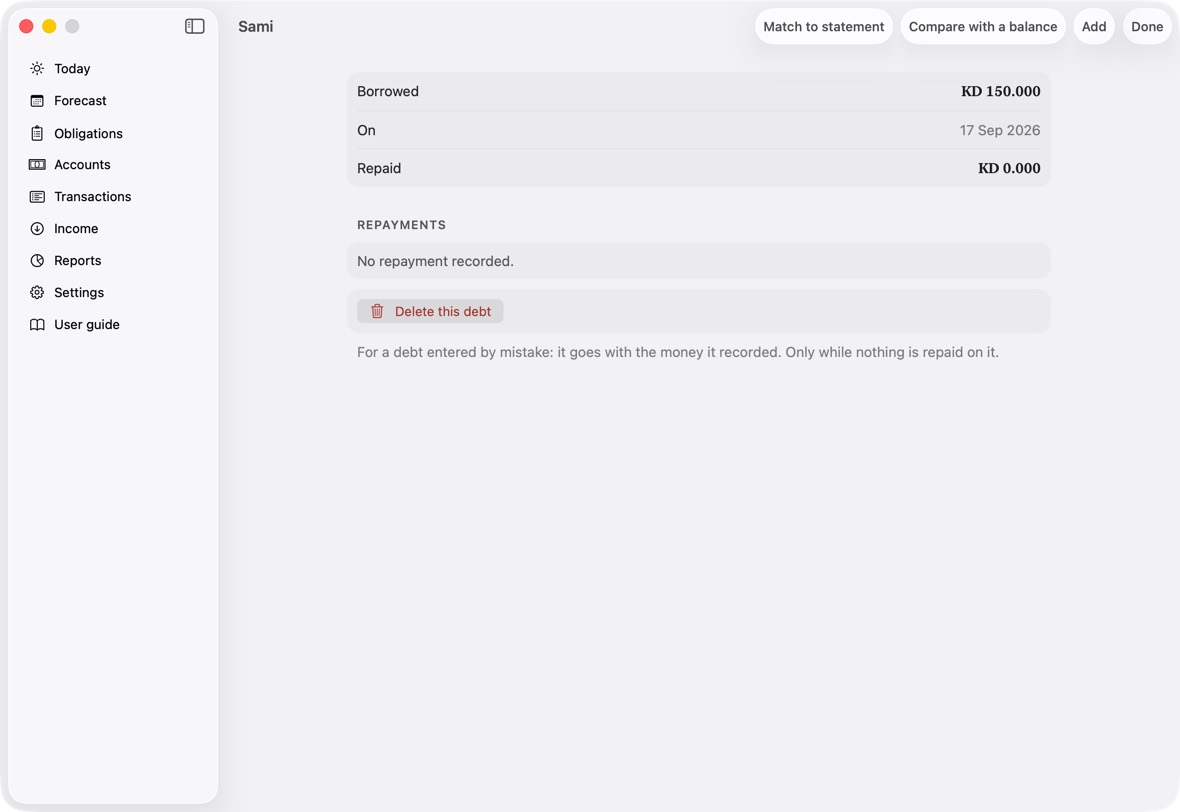Click Match to statement button
Viewport: 1180px width, 812px height.
(x=823, y=26)
